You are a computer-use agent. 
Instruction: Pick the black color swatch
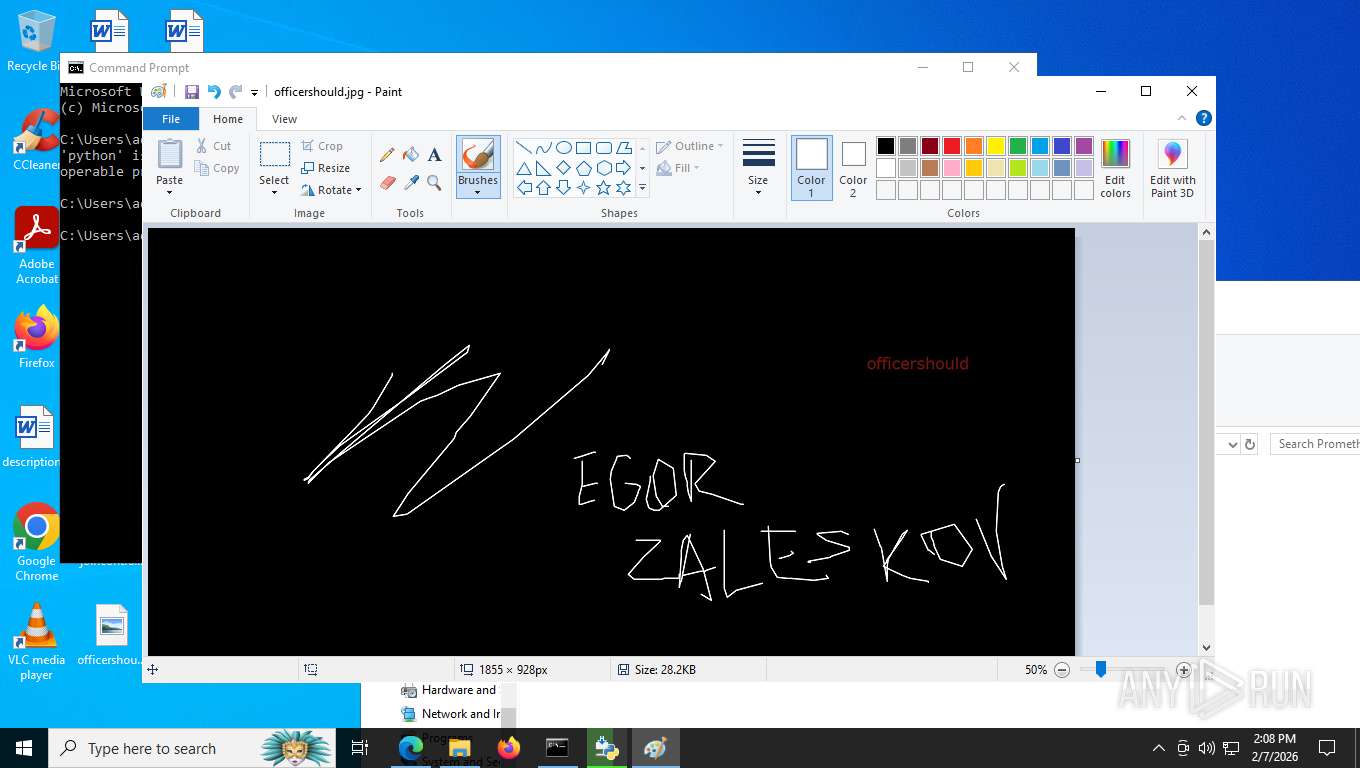coord(886,146)
